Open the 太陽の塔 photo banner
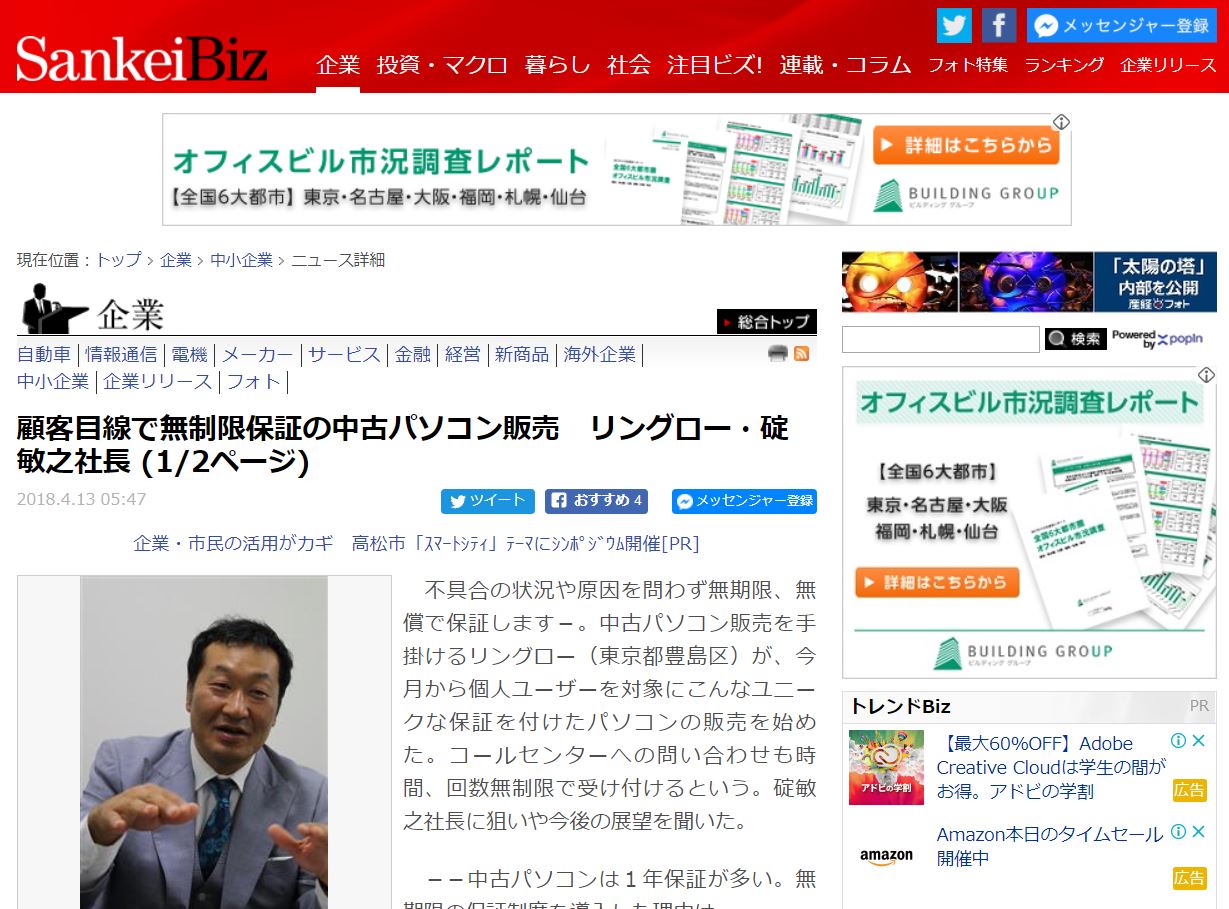Image resolution: width=1229 pixels, height=909 pixels. (1029, 283)
